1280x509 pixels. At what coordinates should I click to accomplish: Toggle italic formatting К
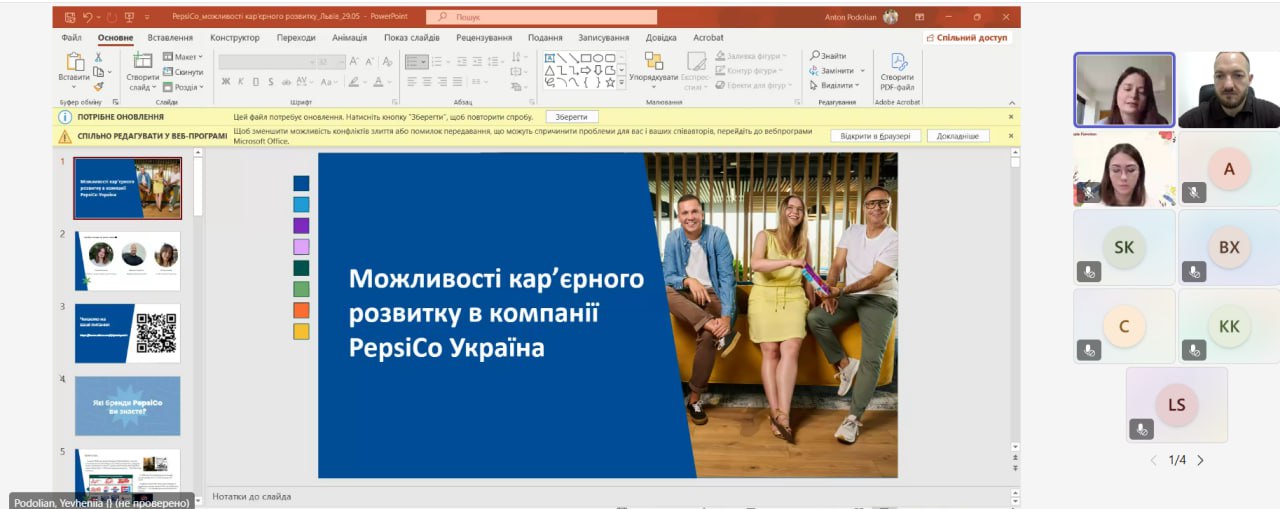point(241,82)
